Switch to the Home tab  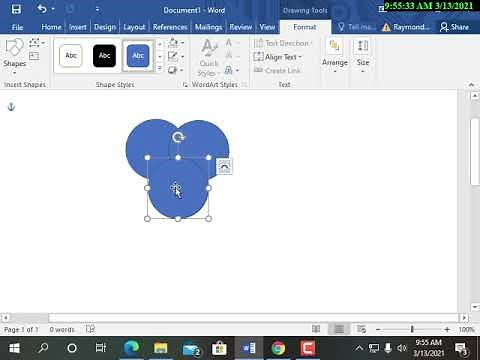click(x=51, y=27)
